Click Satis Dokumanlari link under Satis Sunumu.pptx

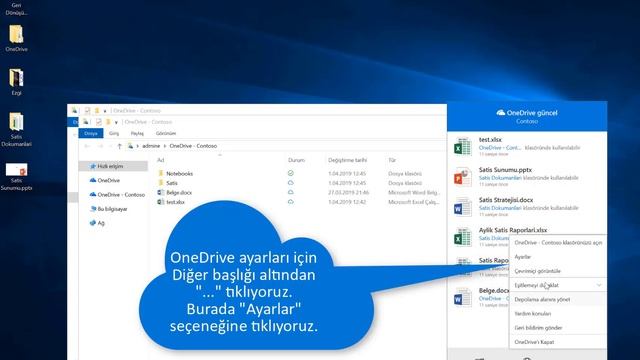500,178
